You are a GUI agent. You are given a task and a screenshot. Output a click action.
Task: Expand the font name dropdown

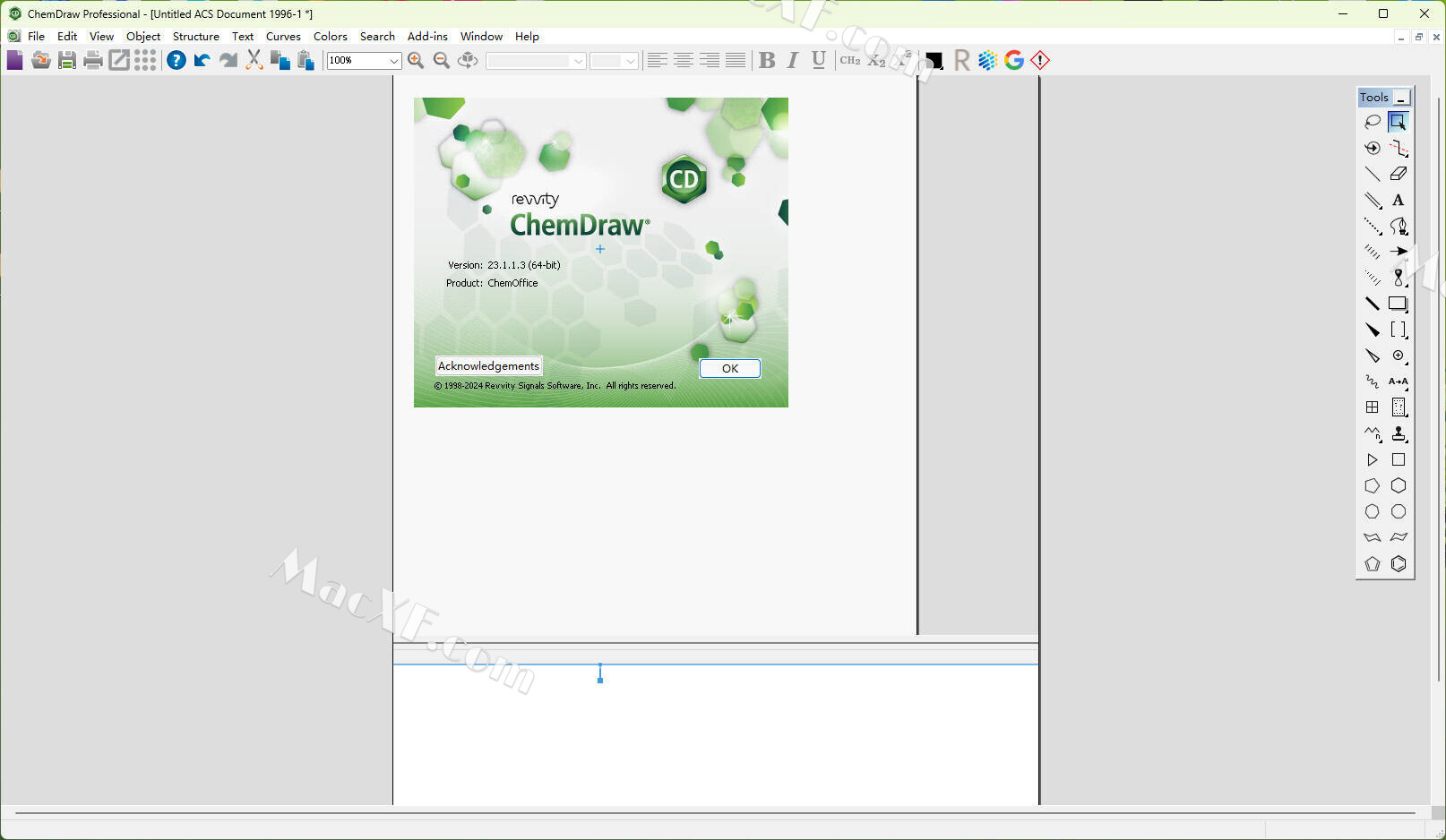coord(578,61)
